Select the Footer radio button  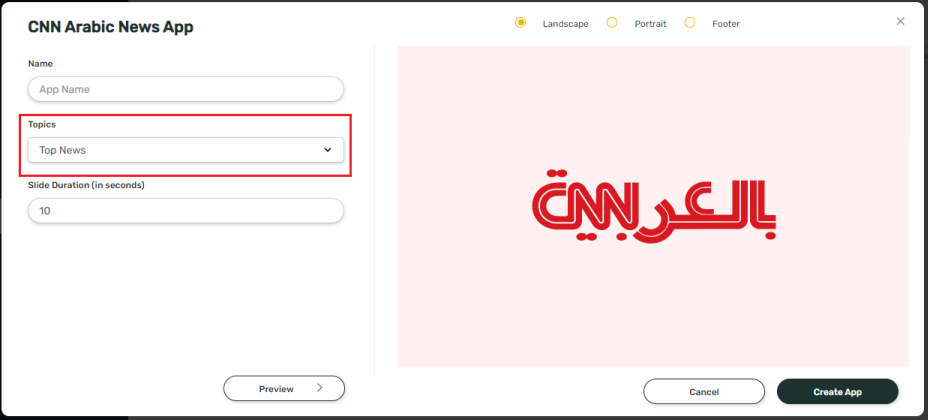click(x=689, y=23)
